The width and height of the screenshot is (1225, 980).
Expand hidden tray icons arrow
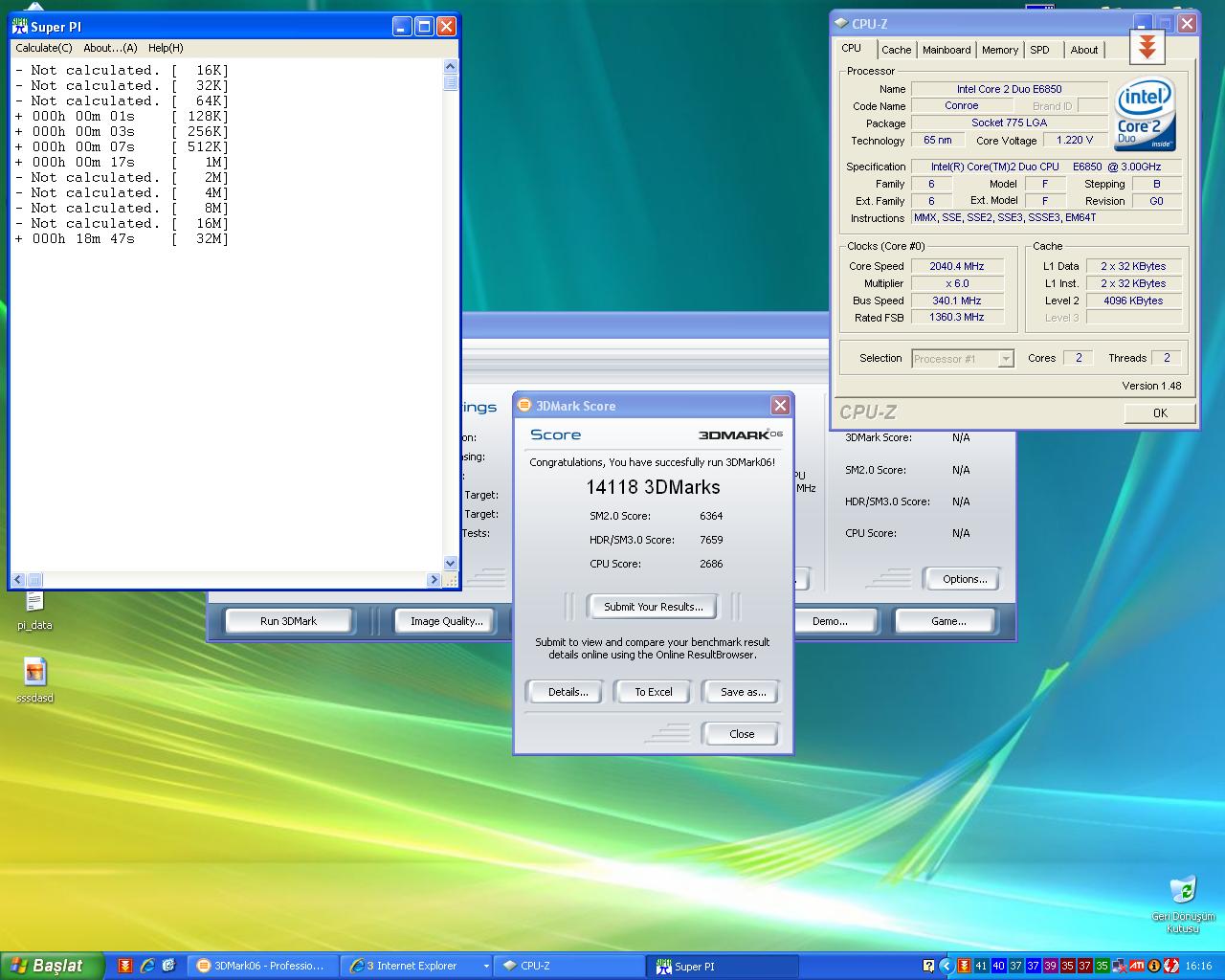click(x=946, y=966)
